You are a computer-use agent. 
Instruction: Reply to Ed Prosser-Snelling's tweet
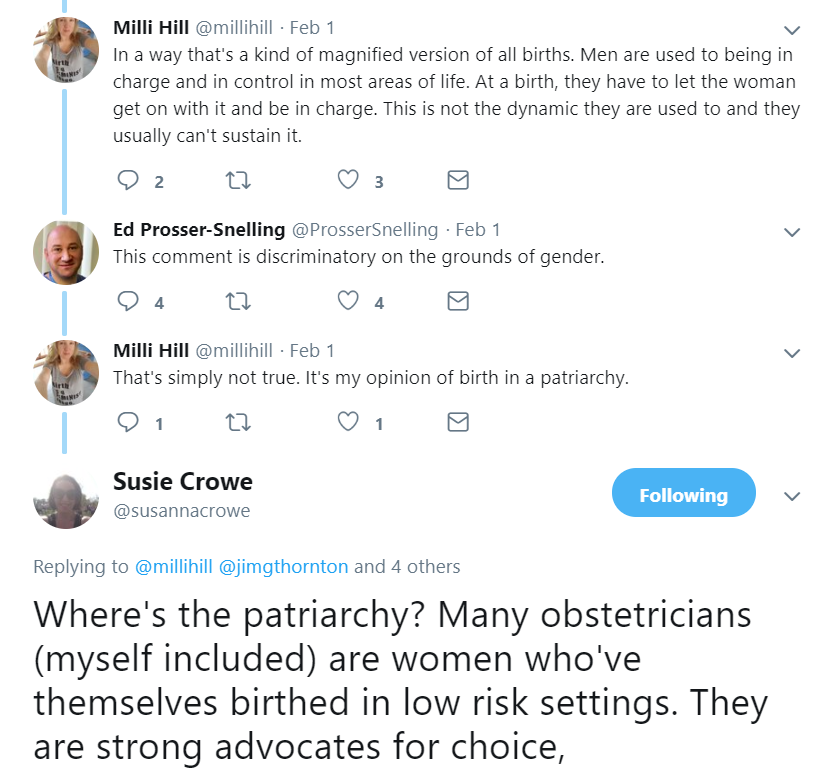tap(128, 301)
